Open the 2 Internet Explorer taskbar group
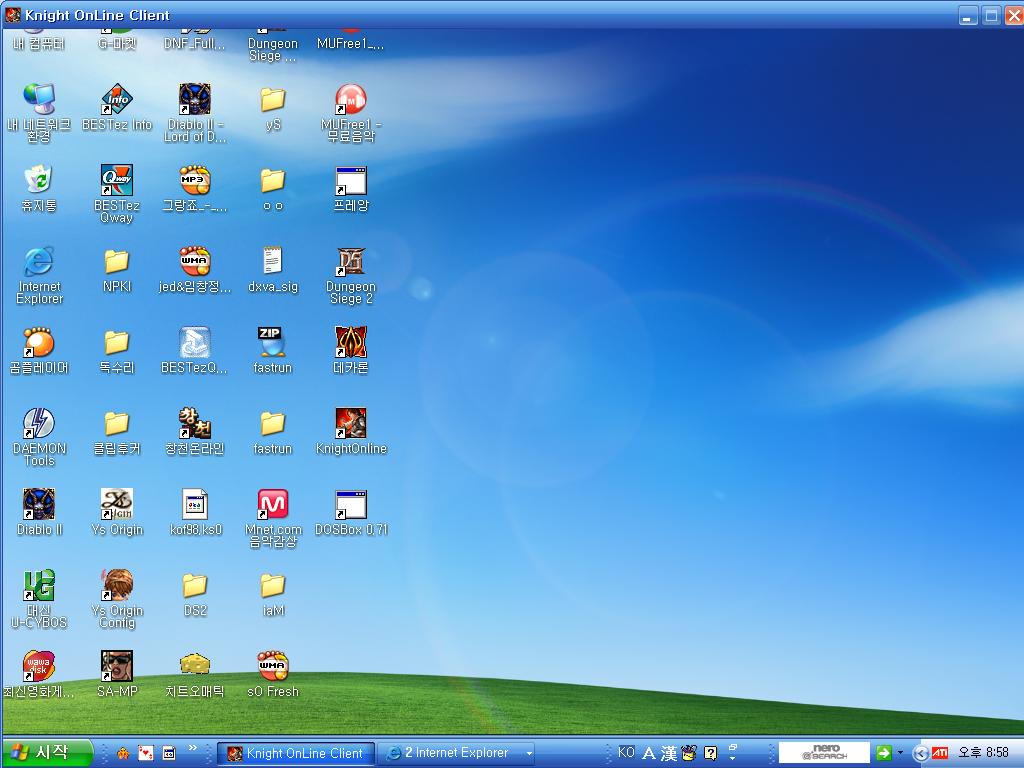1024x768 pixels. (x=457, y=753)
